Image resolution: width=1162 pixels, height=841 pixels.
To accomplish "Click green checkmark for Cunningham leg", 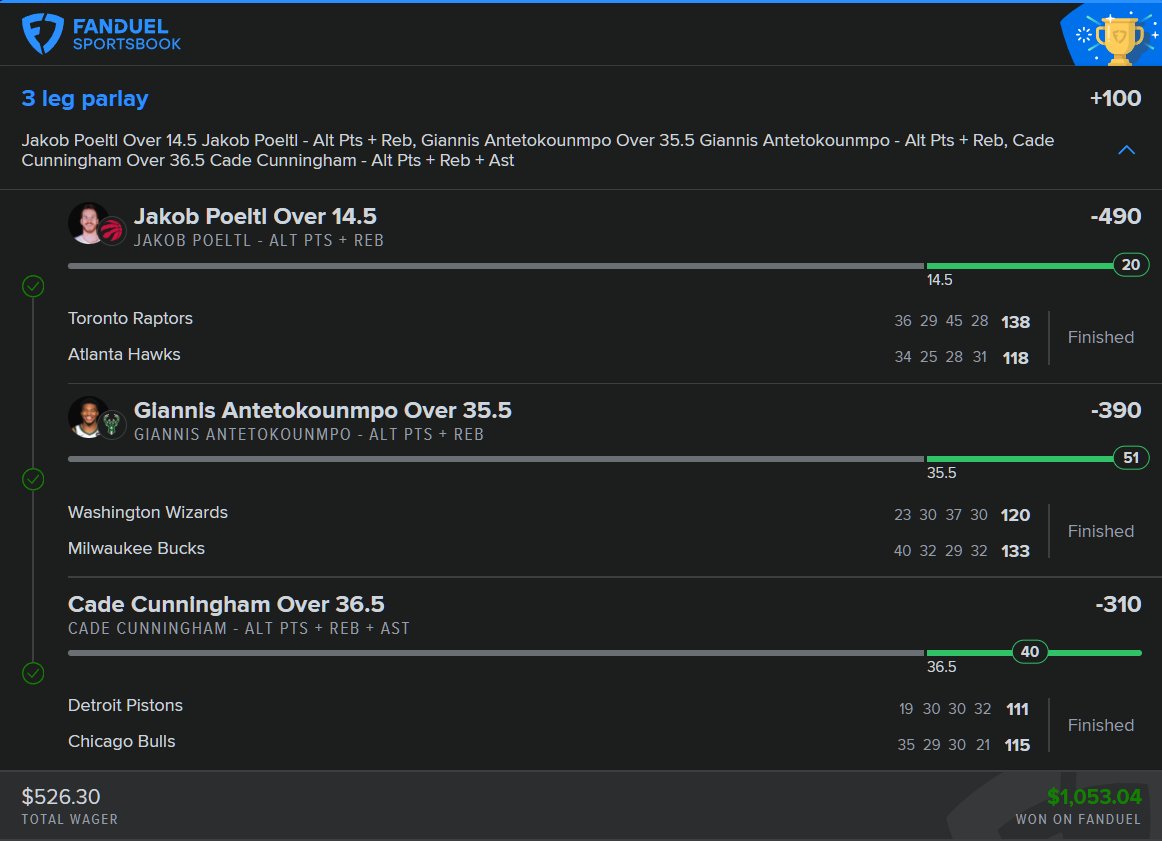I will click(33, 674).
